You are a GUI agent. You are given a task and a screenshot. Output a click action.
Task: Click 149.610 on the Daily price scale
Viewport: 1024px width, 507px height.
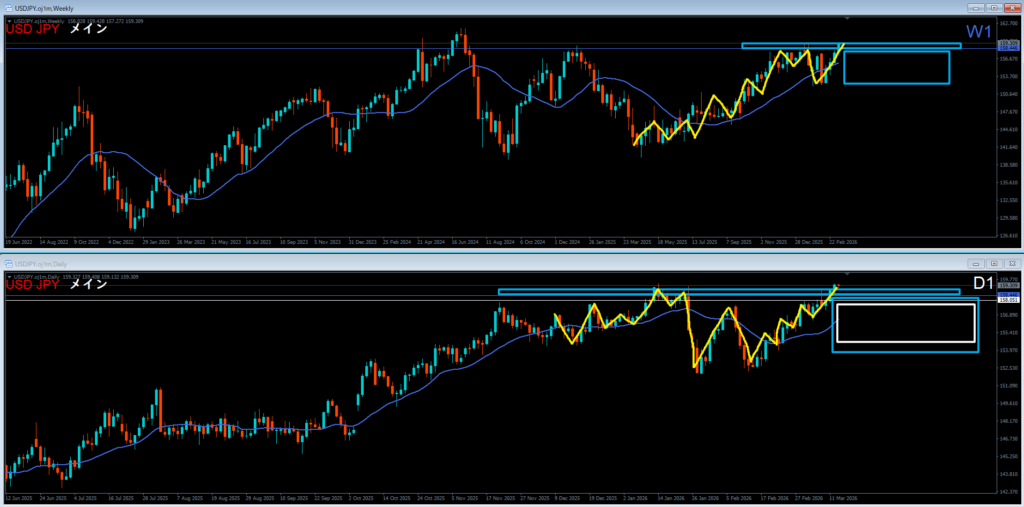[1008, 403]
